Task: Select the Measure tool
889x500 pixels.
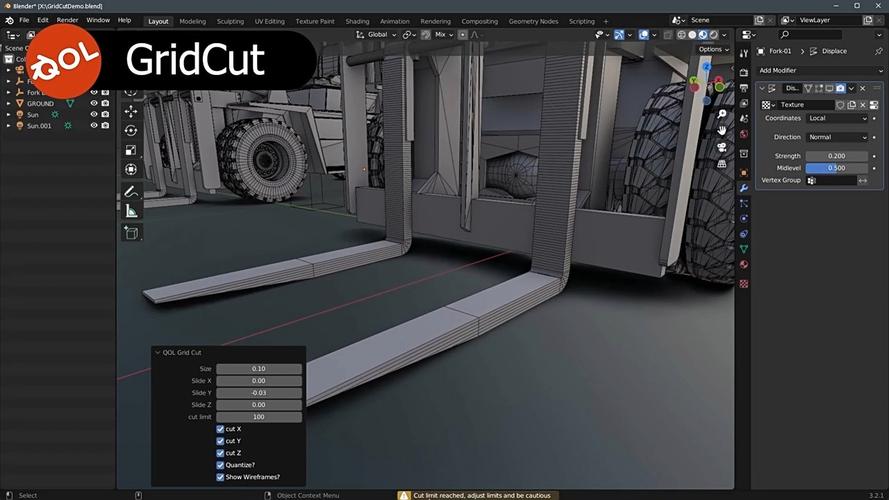Action: coord(131,211)
